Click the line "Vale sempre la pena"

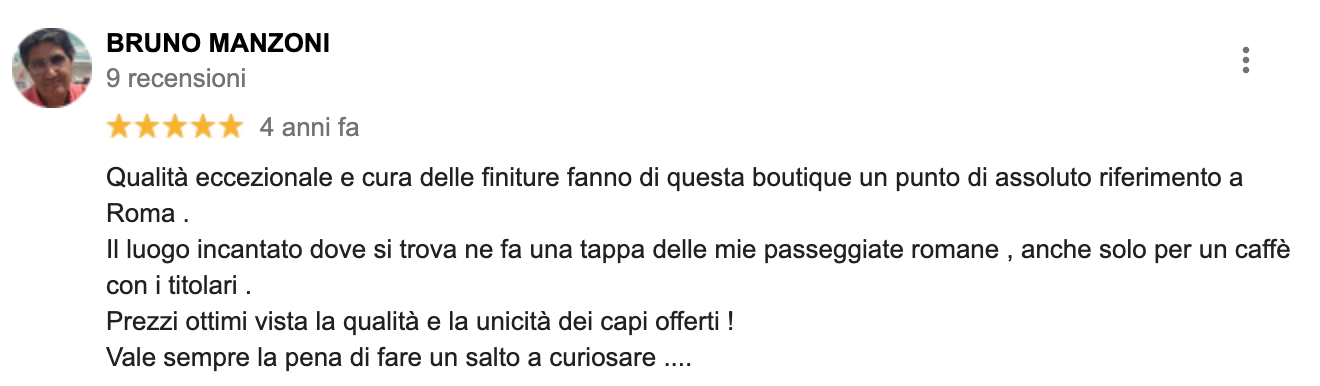pos(398,357)
